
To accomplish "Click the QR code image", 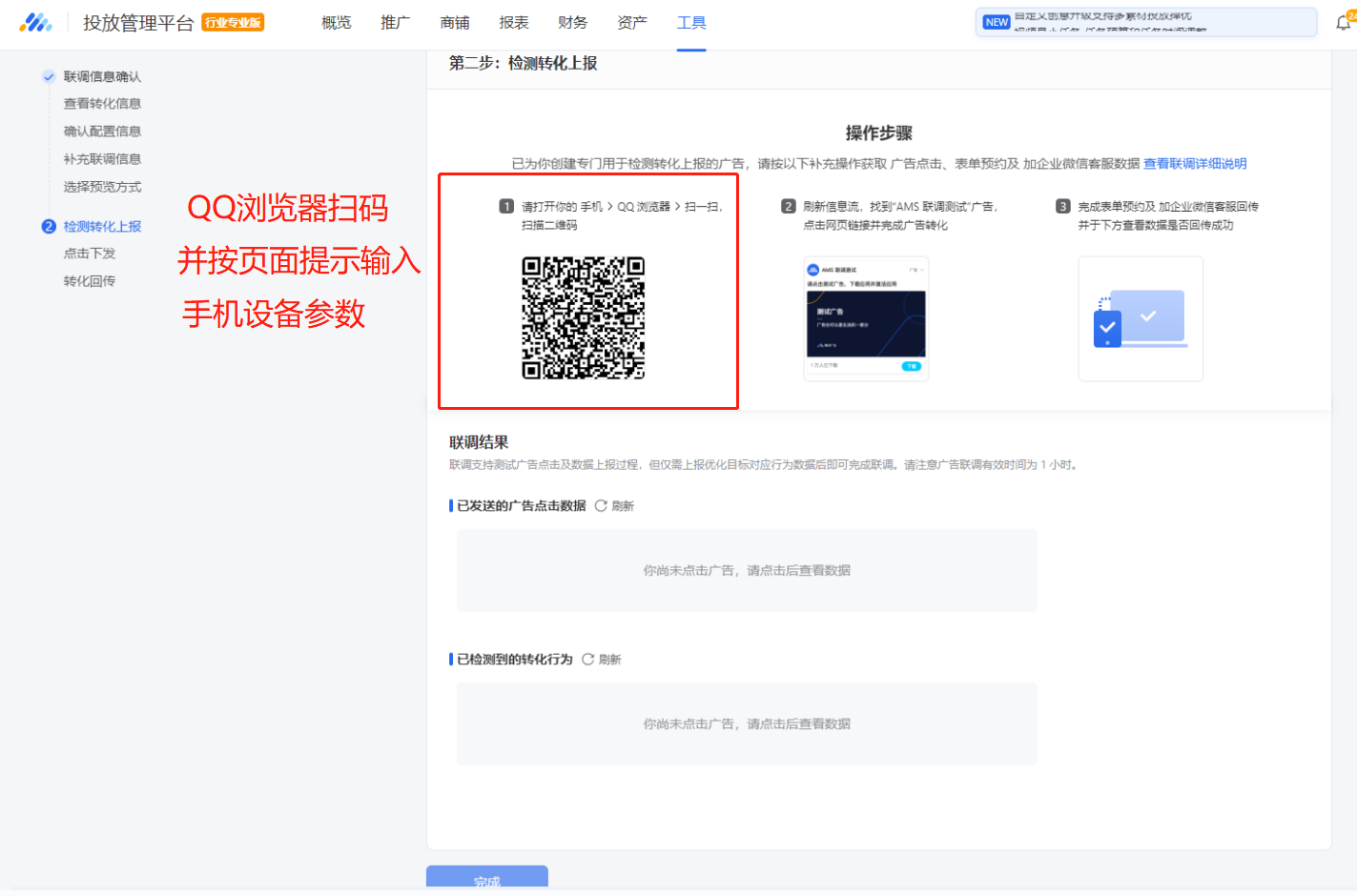I will coord(584,318).
